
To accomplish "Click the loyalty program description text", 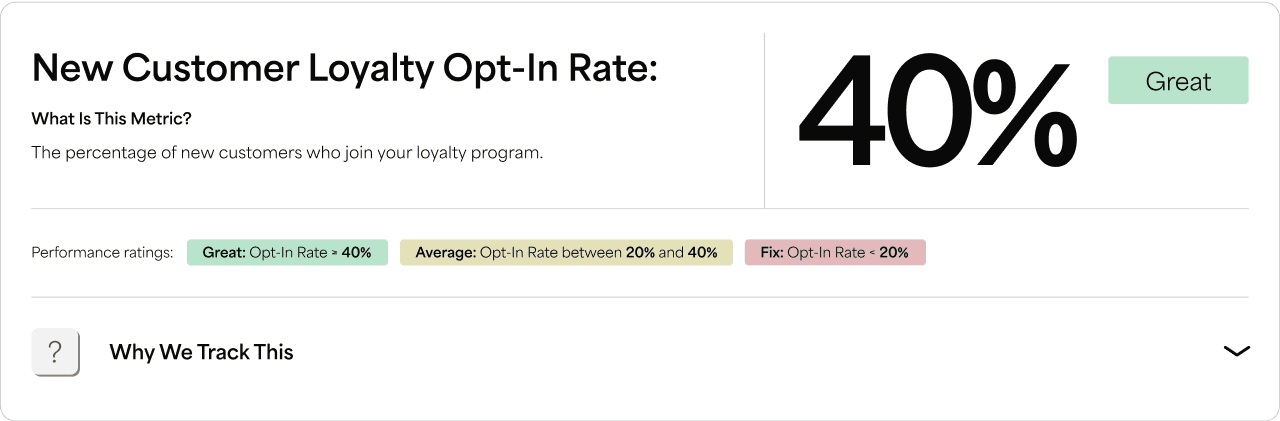I will [x=287, y=153].
